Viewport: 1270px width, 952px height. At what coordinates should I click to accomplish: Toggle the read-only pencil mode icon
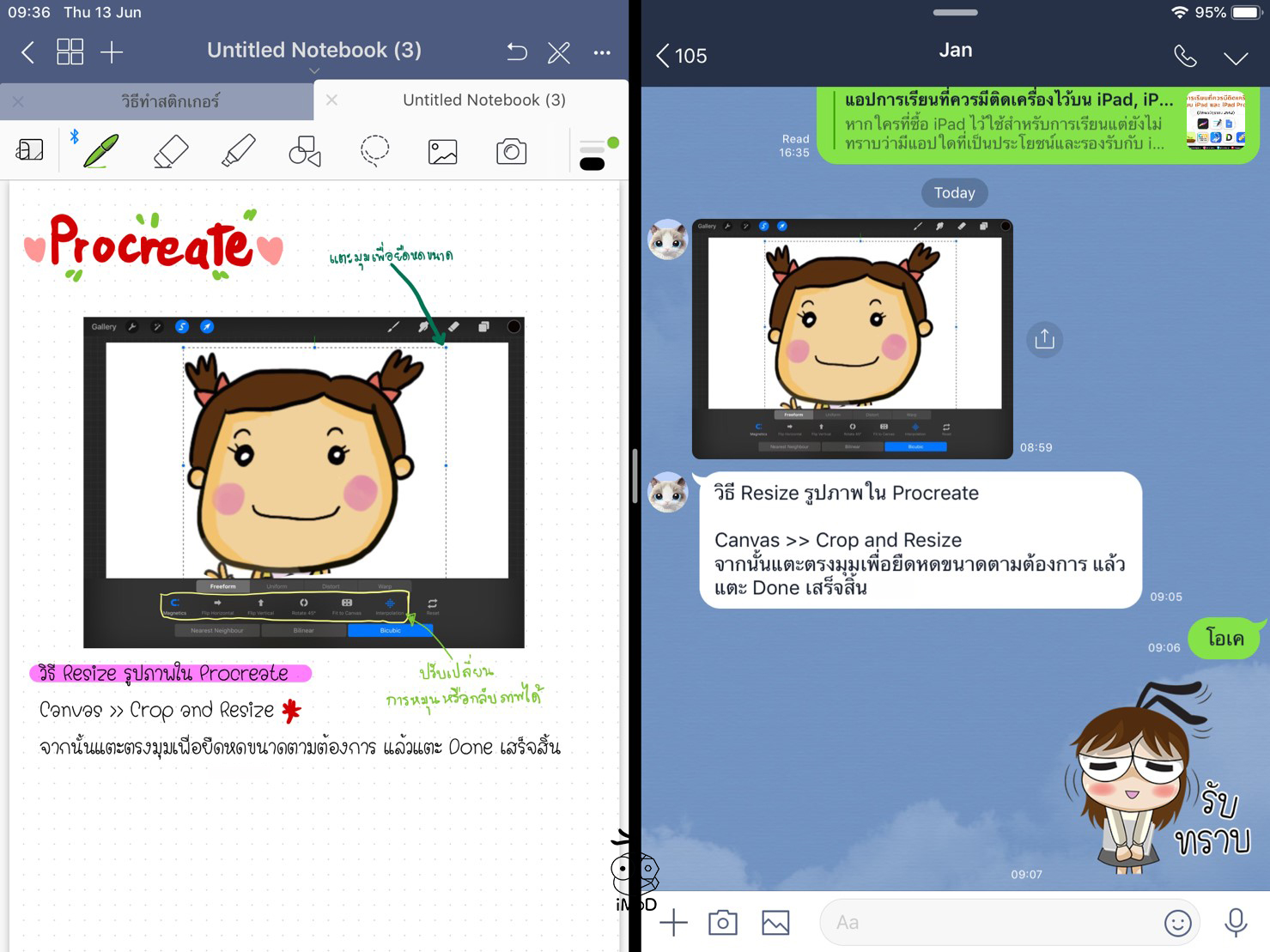tap(559, 52)
